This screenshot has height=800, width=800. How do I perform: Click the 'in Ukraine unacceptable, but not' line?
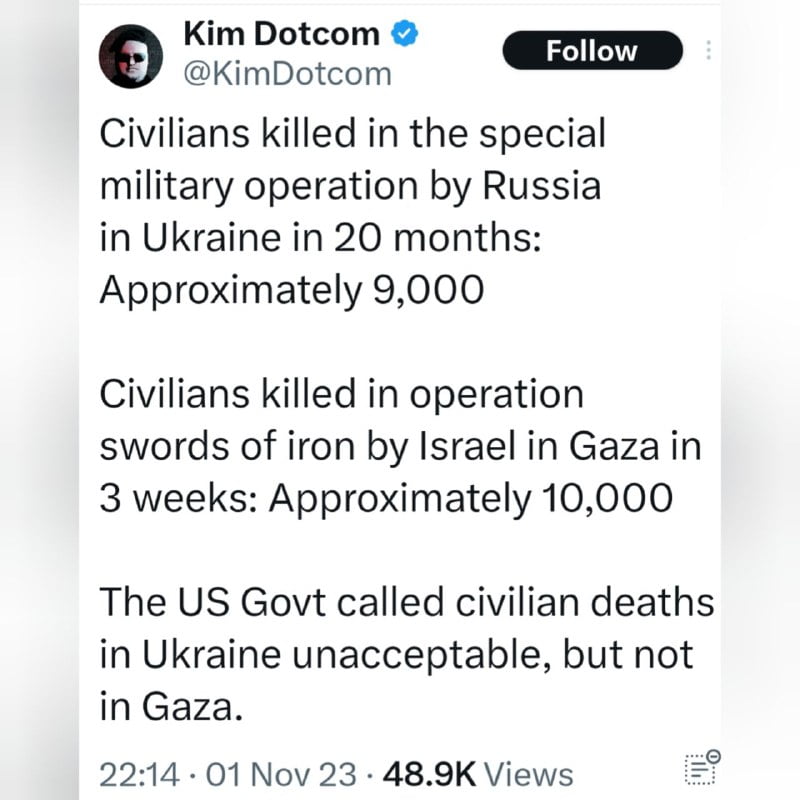pos(396,654)
